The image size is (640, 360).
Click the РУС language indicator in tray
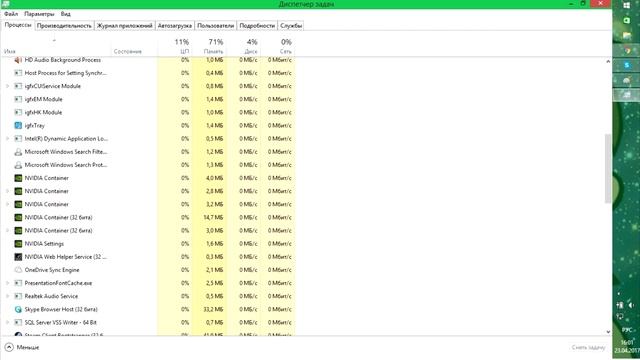pos(627,329)
